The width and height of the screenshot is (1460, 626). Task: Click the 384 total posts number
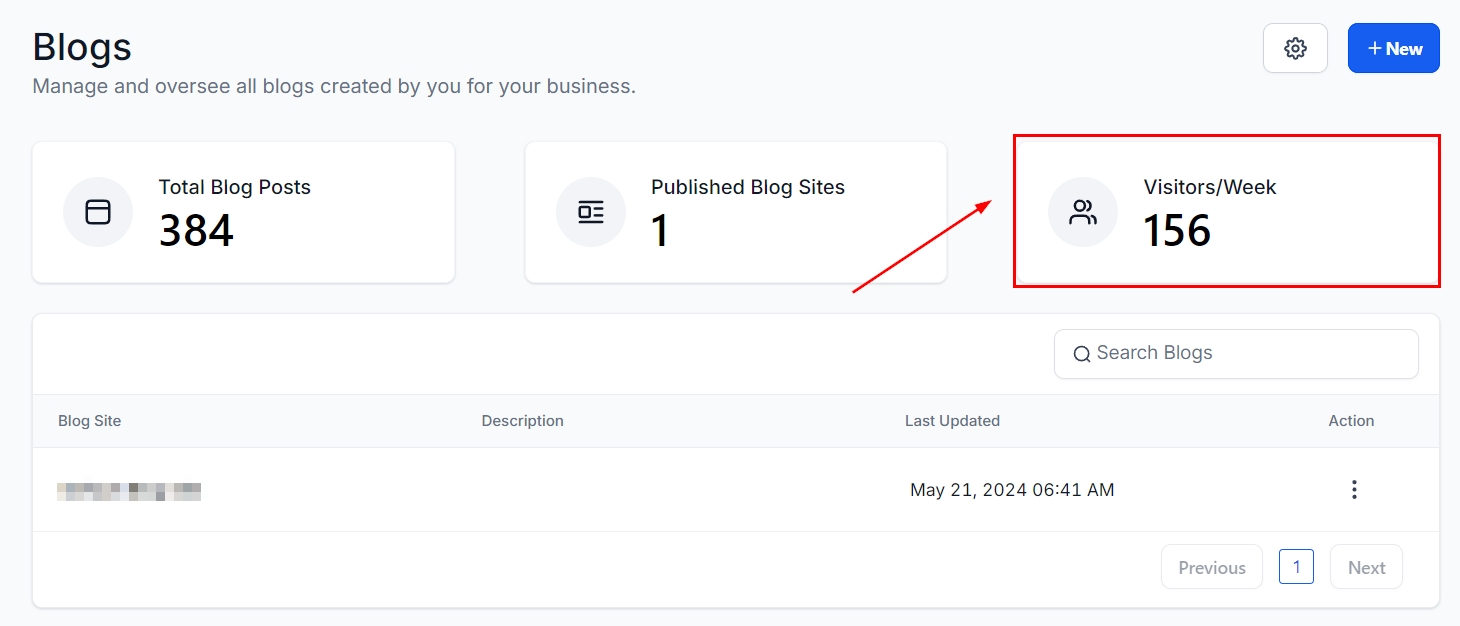click(196, 231)
